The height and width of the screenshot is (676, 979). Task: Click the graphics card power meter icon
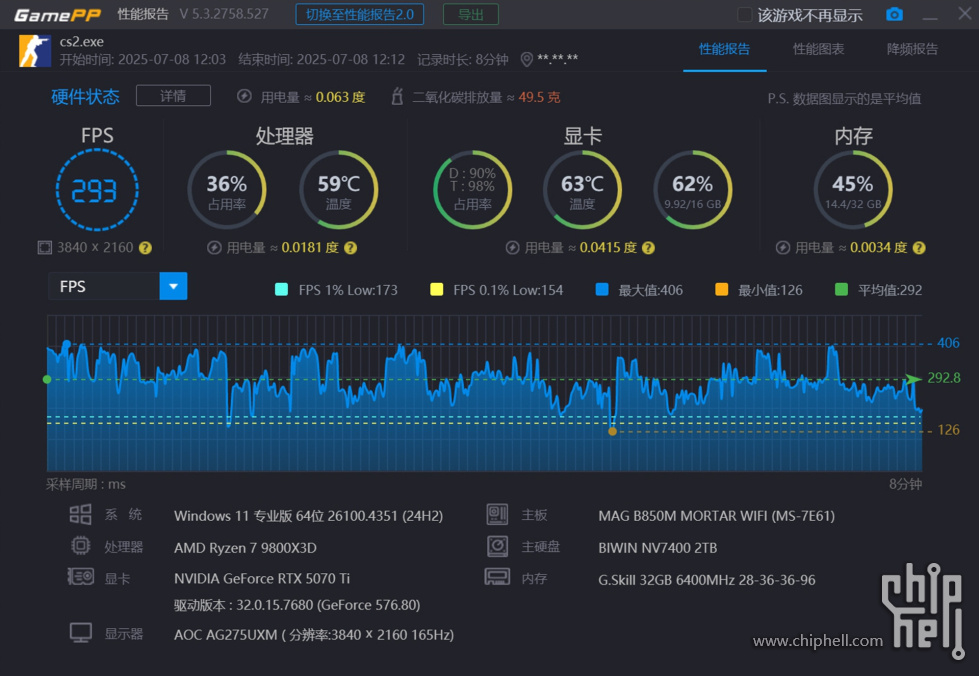point(513,248)
